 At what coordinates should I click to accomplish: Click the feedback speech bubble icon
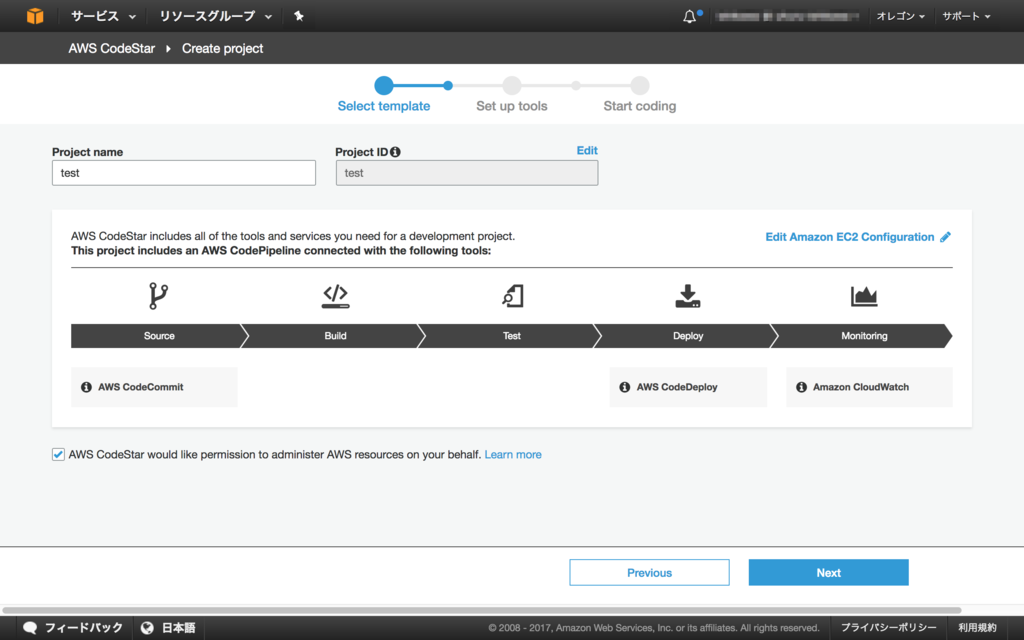pos(29,628)
